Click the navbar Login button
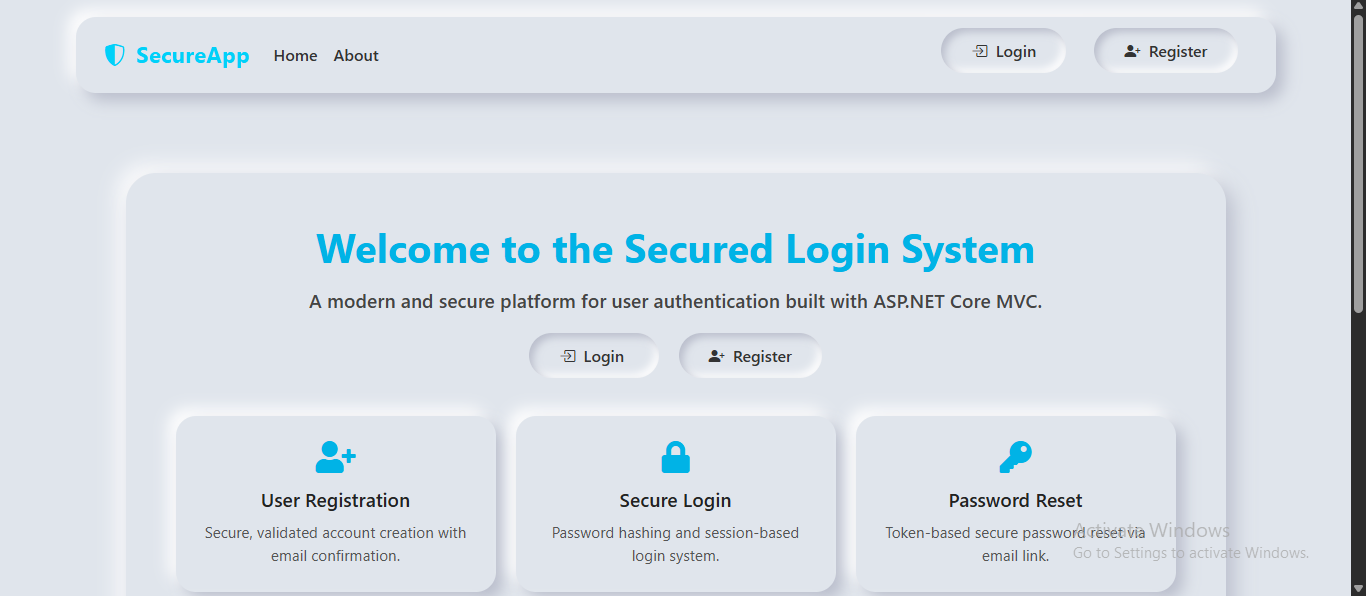The image size is (1366, 596). pos(1003,51)
